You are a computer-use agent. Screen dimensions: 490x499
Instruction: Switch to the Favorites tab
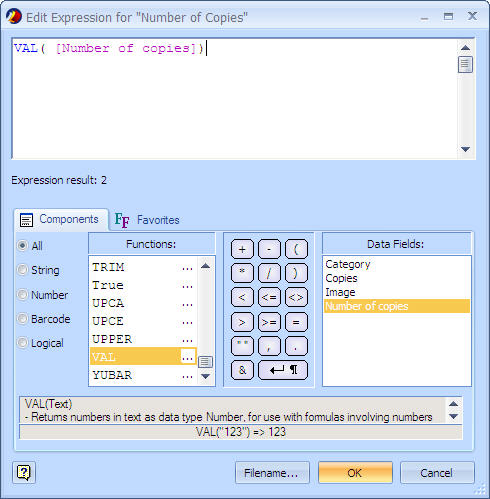coord(147,220)
